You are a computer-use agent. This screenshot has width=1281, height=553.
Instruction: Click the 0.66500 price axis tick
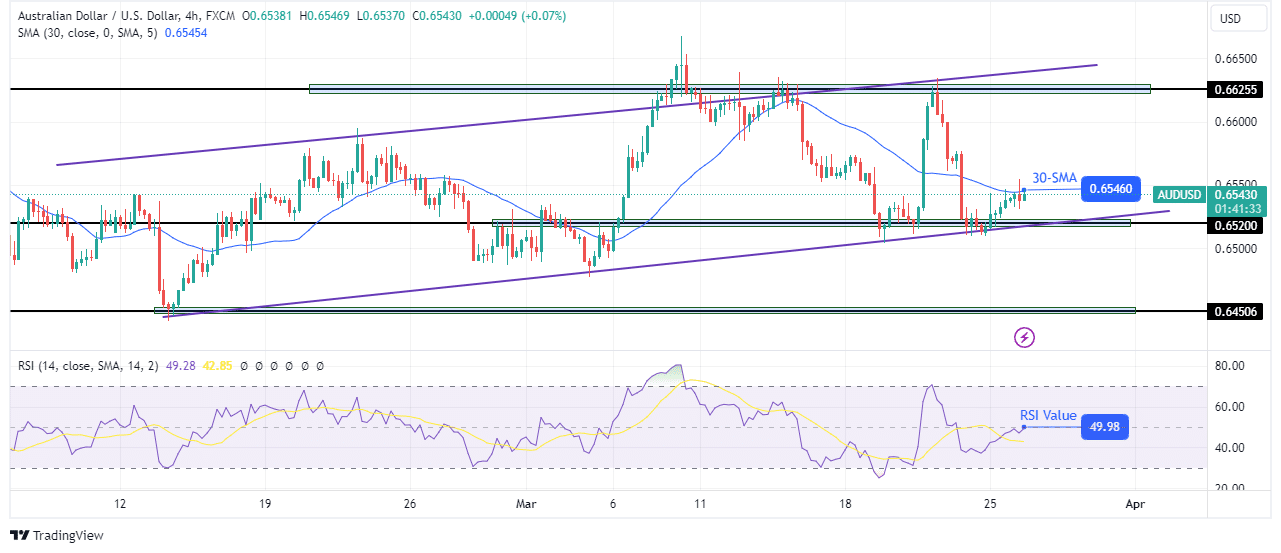[1235, 59]
